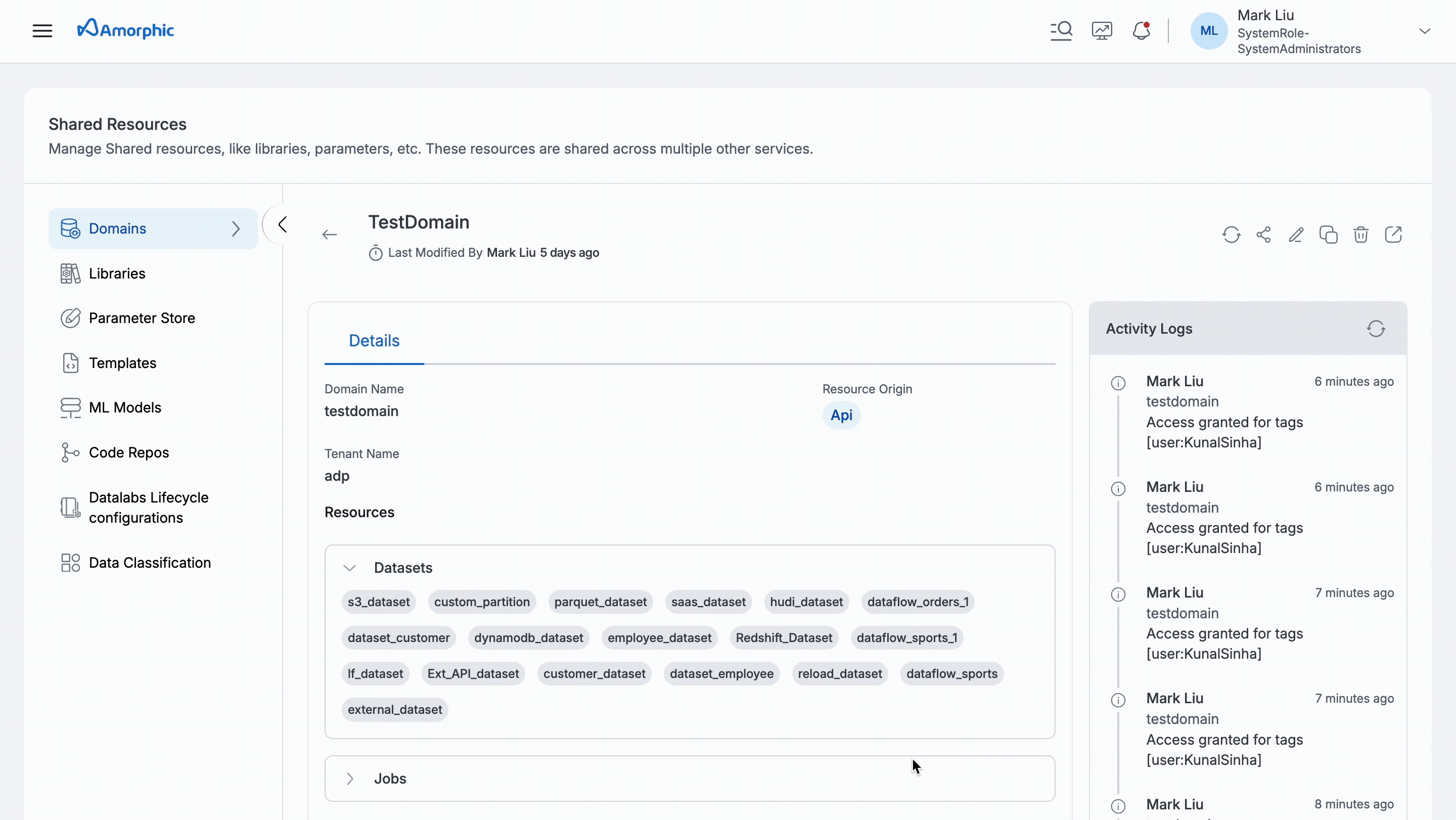Click the Amorphic logo
This screenshot has width=1456, height=820.
point(125,29)
